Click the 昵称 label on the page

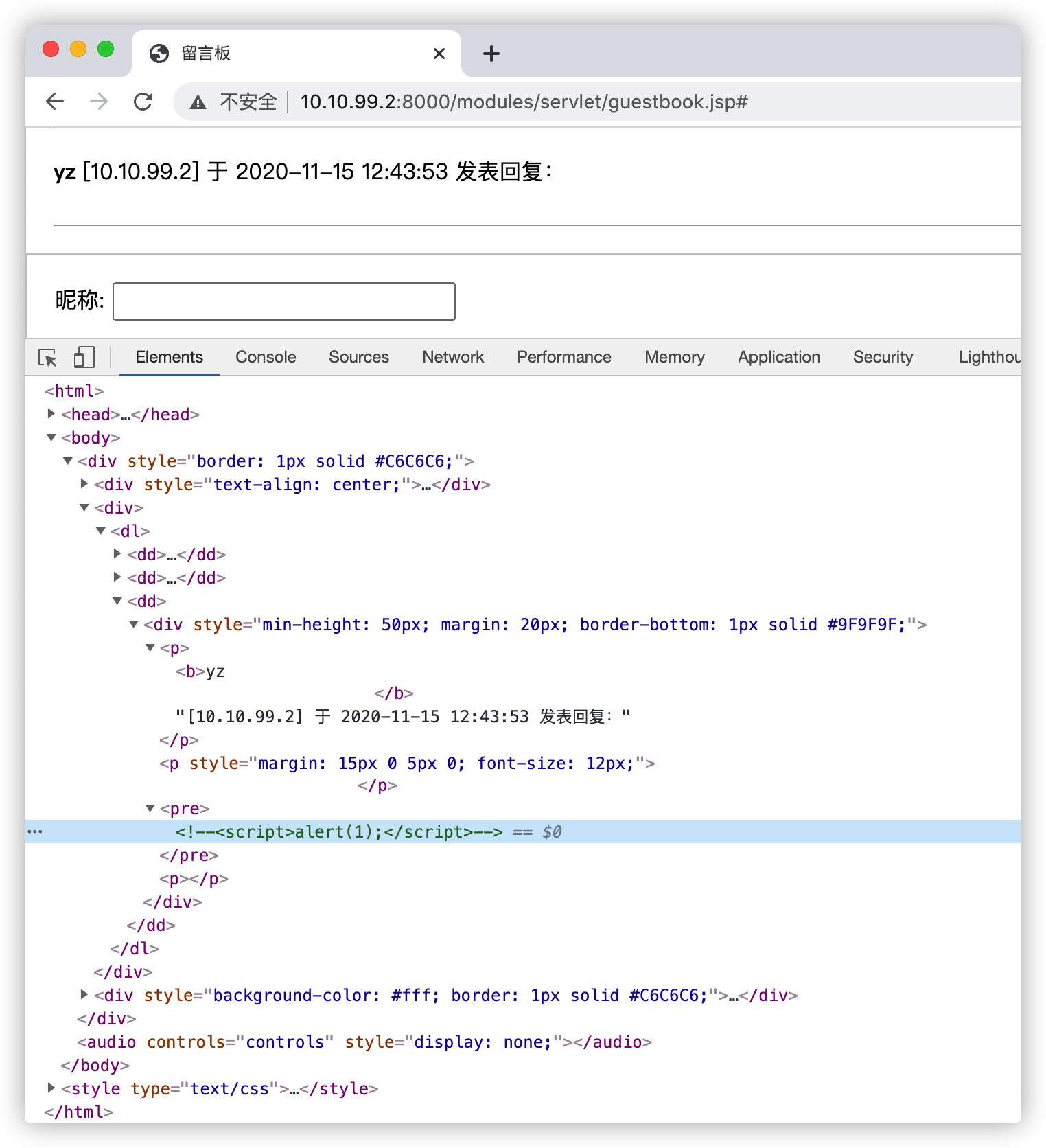click(80, 301)
